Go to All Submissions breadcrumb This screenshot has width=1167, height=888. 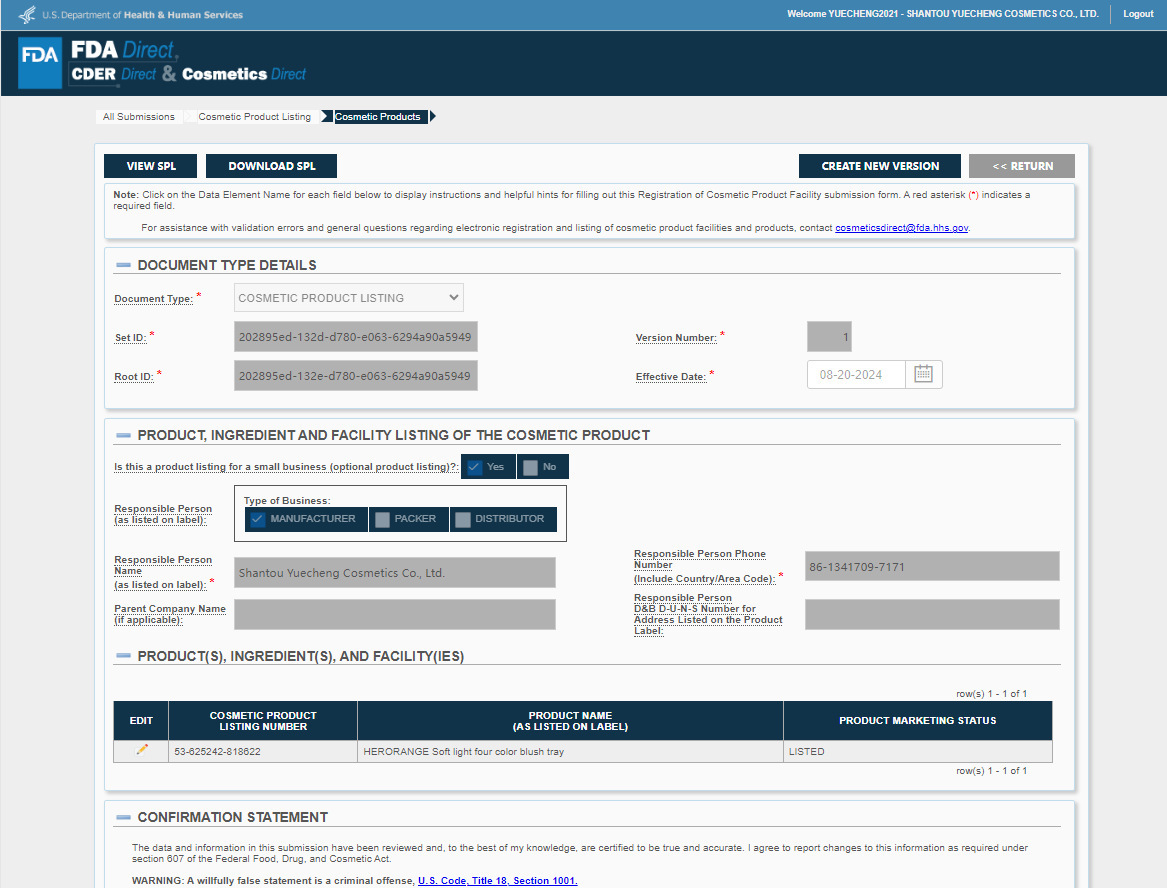(x=138, y=116)
